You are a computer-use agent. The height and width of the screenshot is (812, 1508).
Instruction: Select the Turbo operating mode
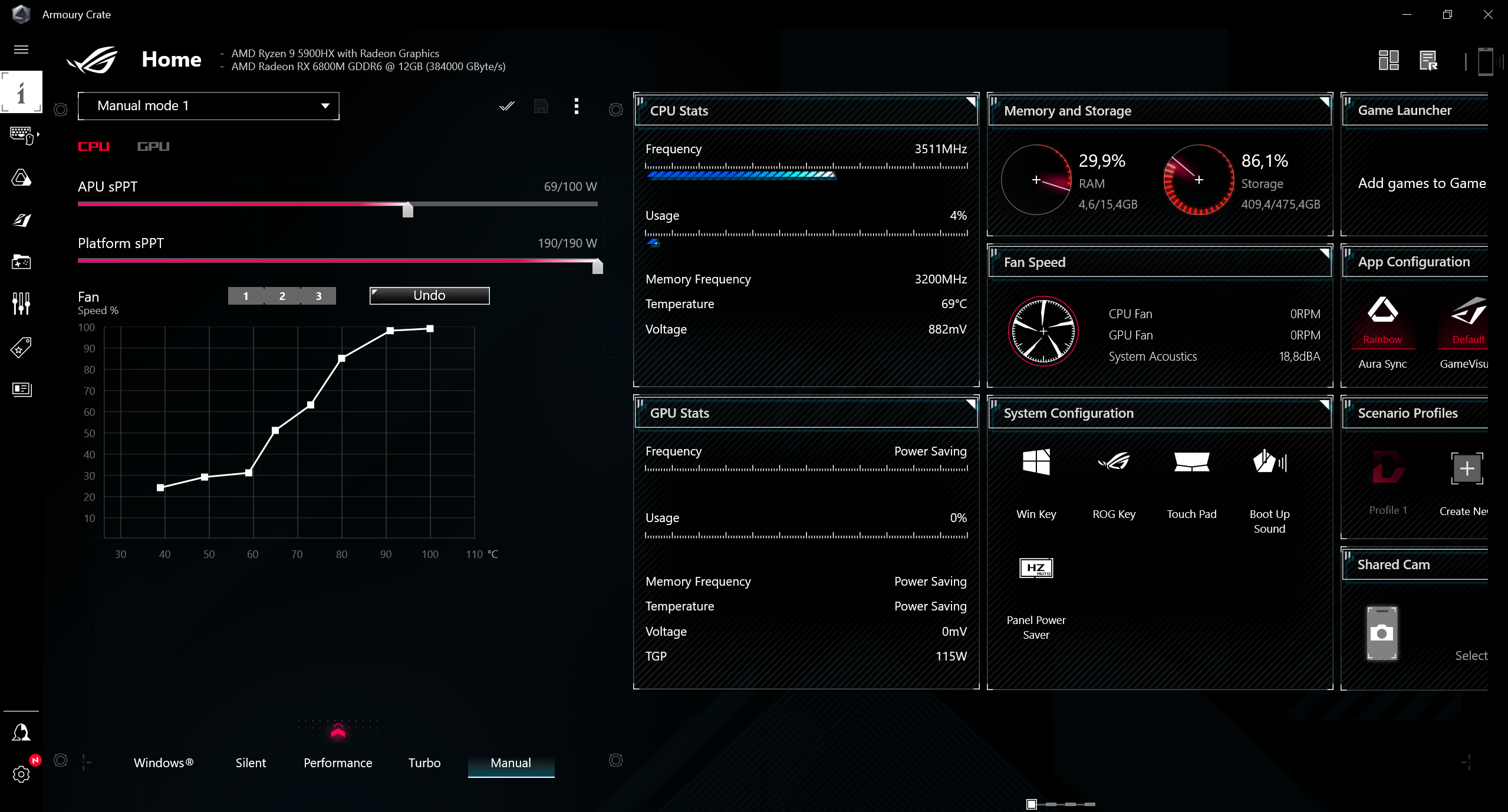point(424,763)
